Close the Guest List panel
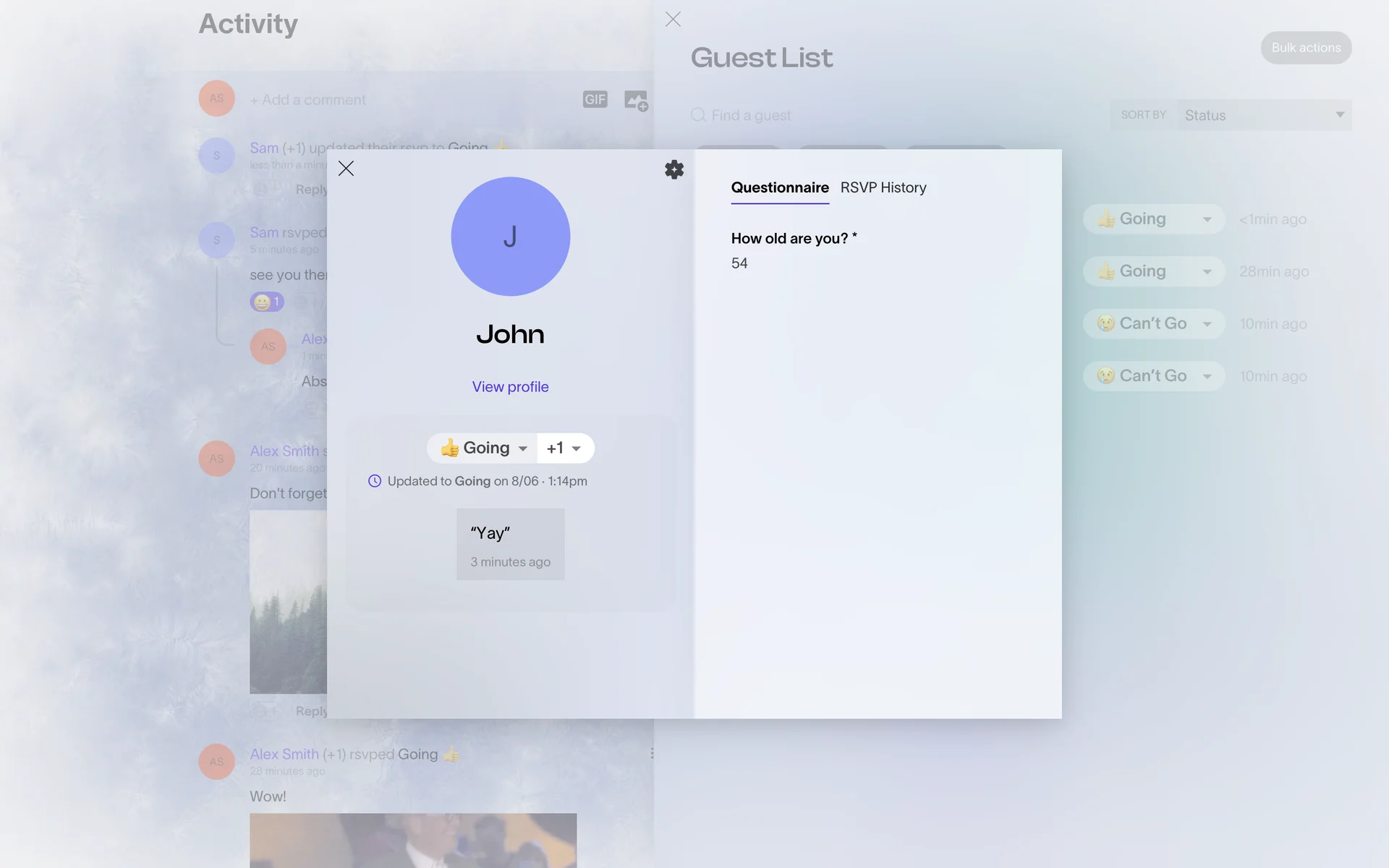1389x868 pixels. pos(673,20)
